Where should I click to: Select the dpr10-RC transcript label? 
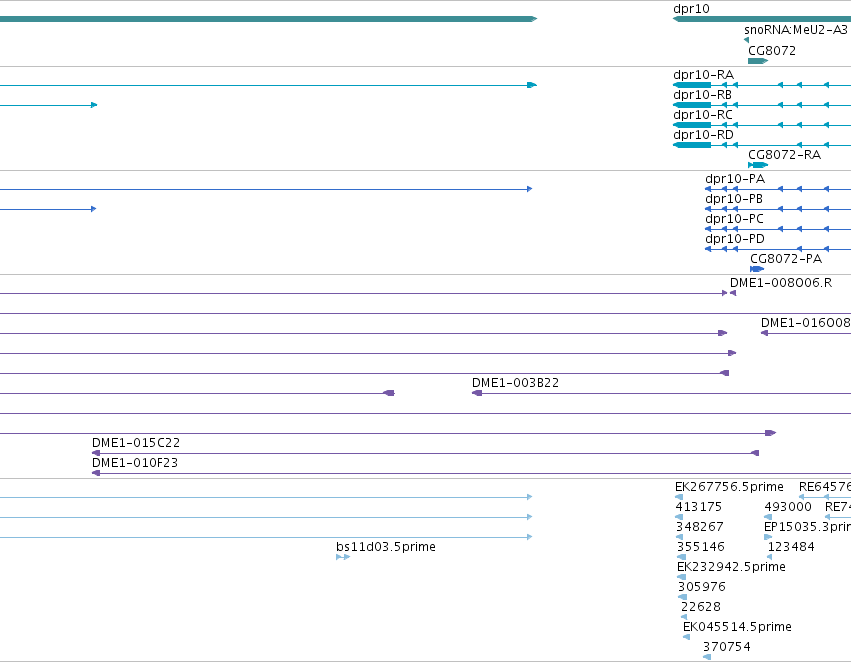coord(703,115)
